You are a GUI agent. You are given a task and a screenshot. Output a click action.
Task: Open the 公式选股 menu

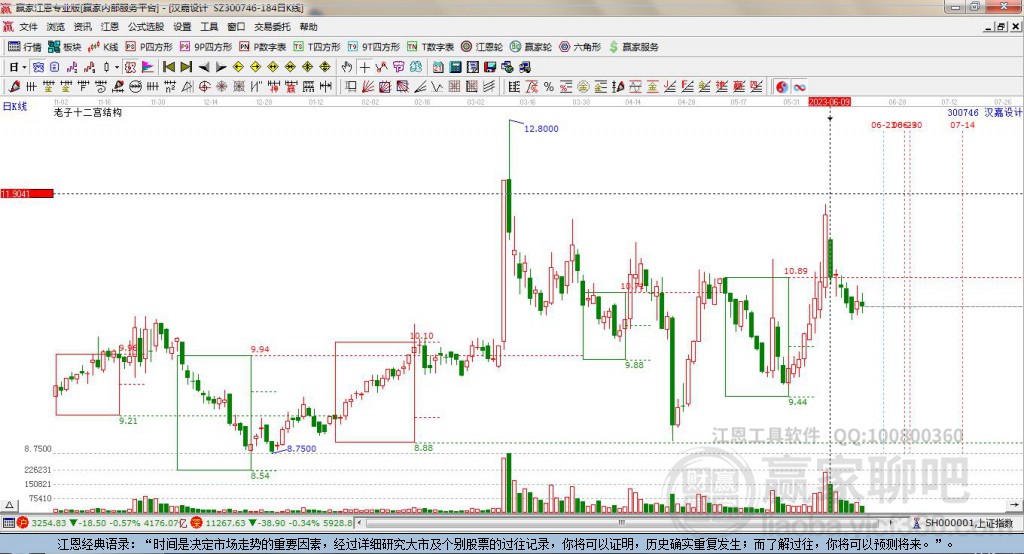[x=146, y=27]
